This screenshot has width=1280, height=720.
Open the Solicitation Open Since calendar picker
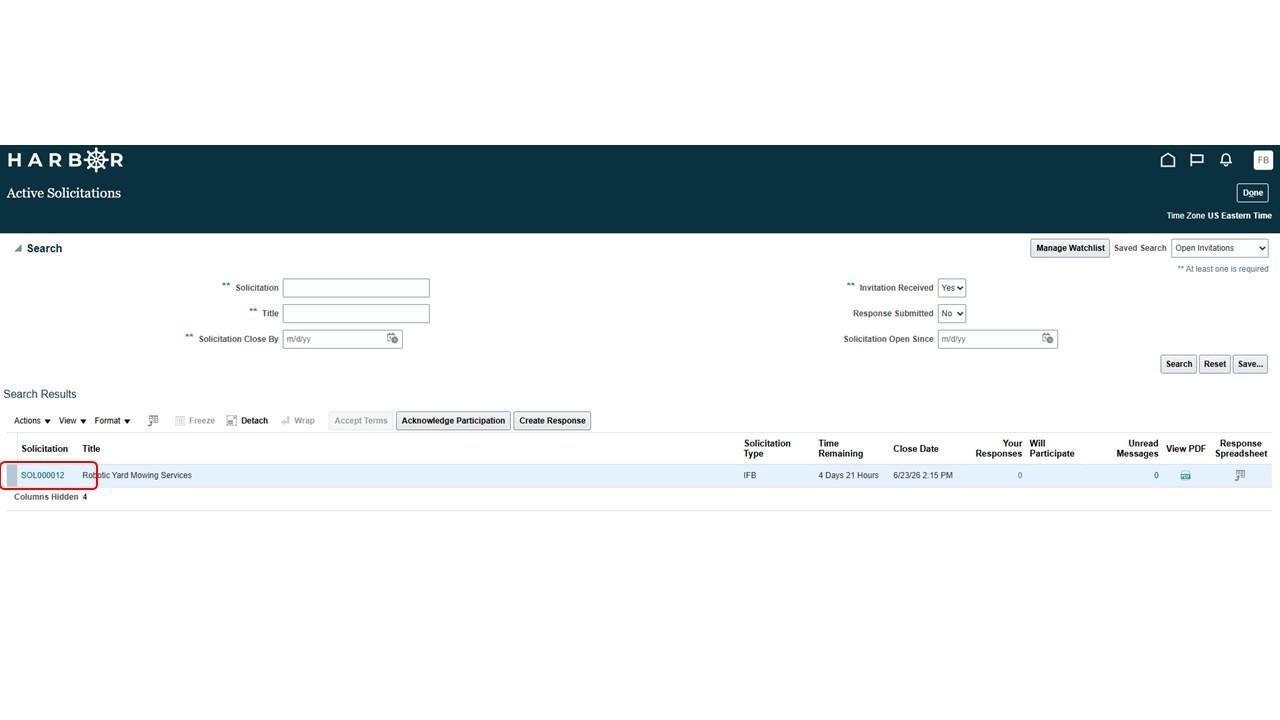pos(1048,339)
